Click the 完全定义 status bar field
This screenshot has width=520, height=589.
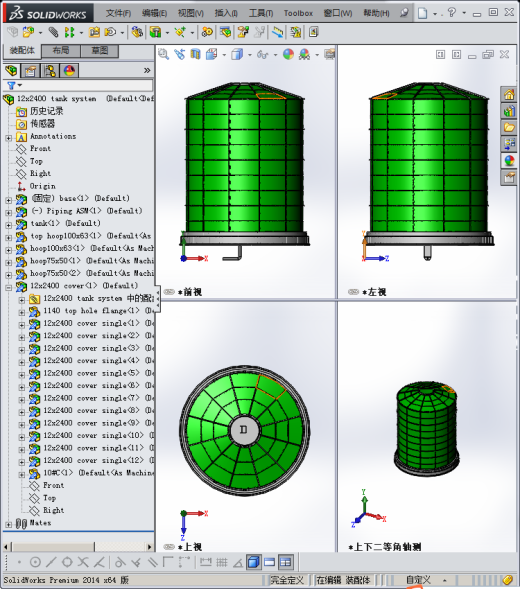(x=287, y=580)
